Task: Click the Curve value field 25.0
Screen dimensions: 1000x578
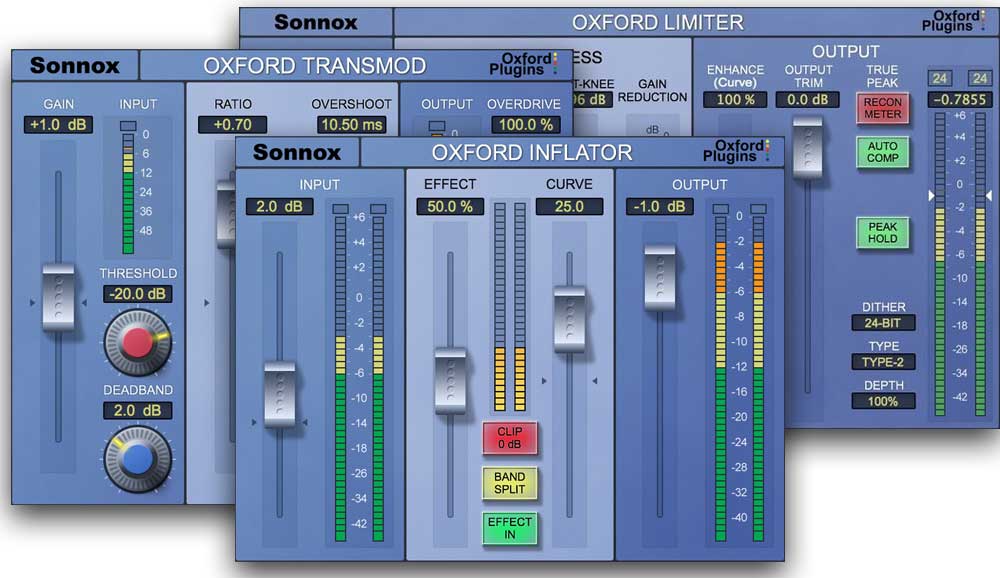Action: click(570, 207)
